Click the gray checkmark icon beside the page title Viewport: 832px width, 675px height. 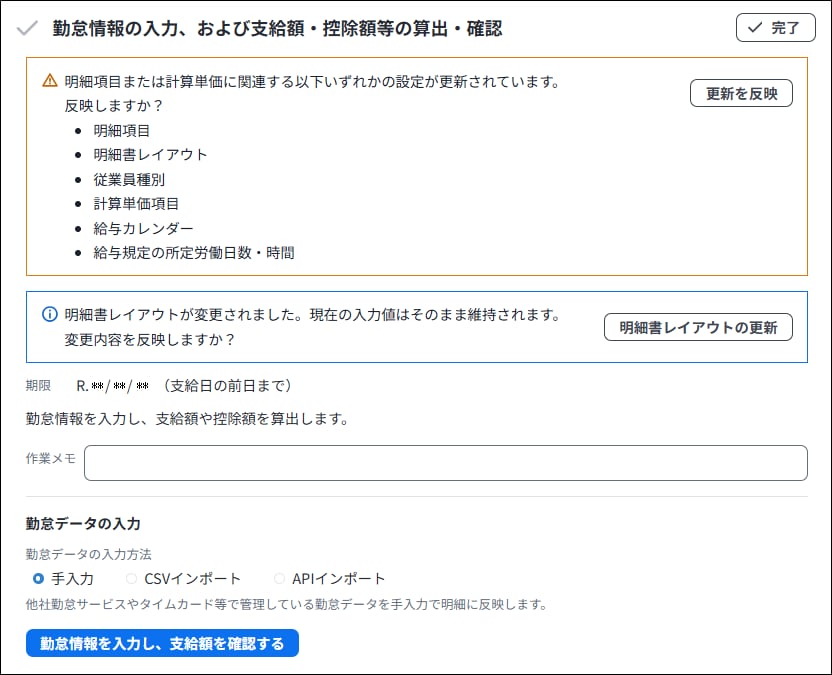28,28
